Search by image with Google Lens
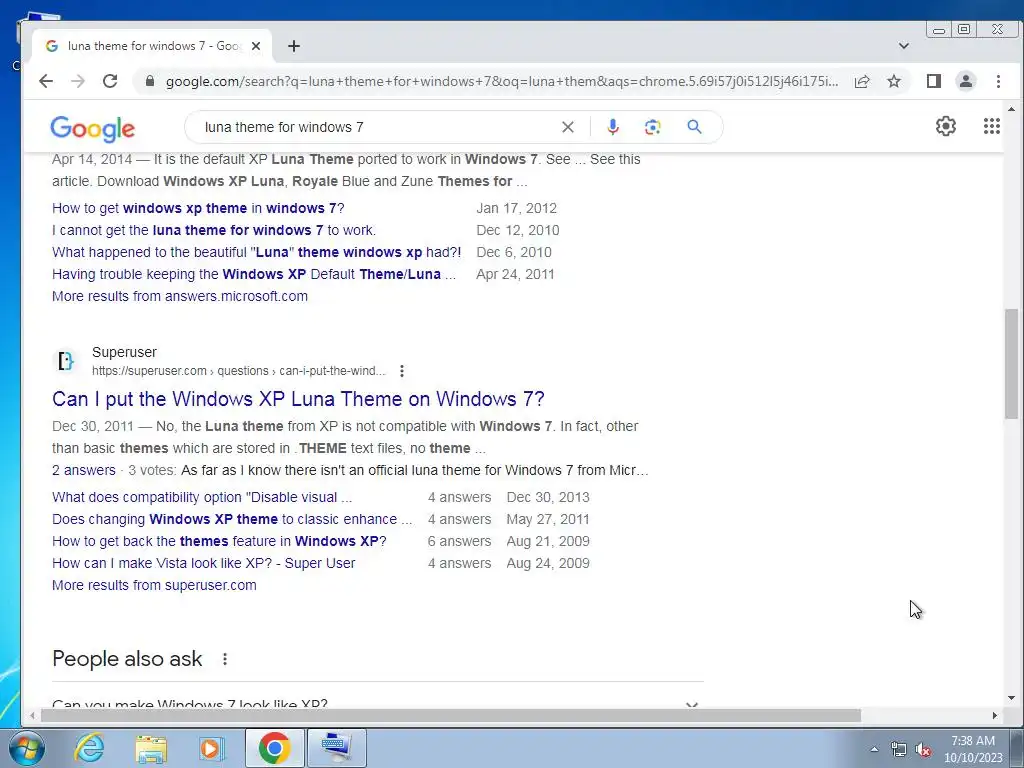Viewport: 1024px width, 768px height. click(652, 127)
